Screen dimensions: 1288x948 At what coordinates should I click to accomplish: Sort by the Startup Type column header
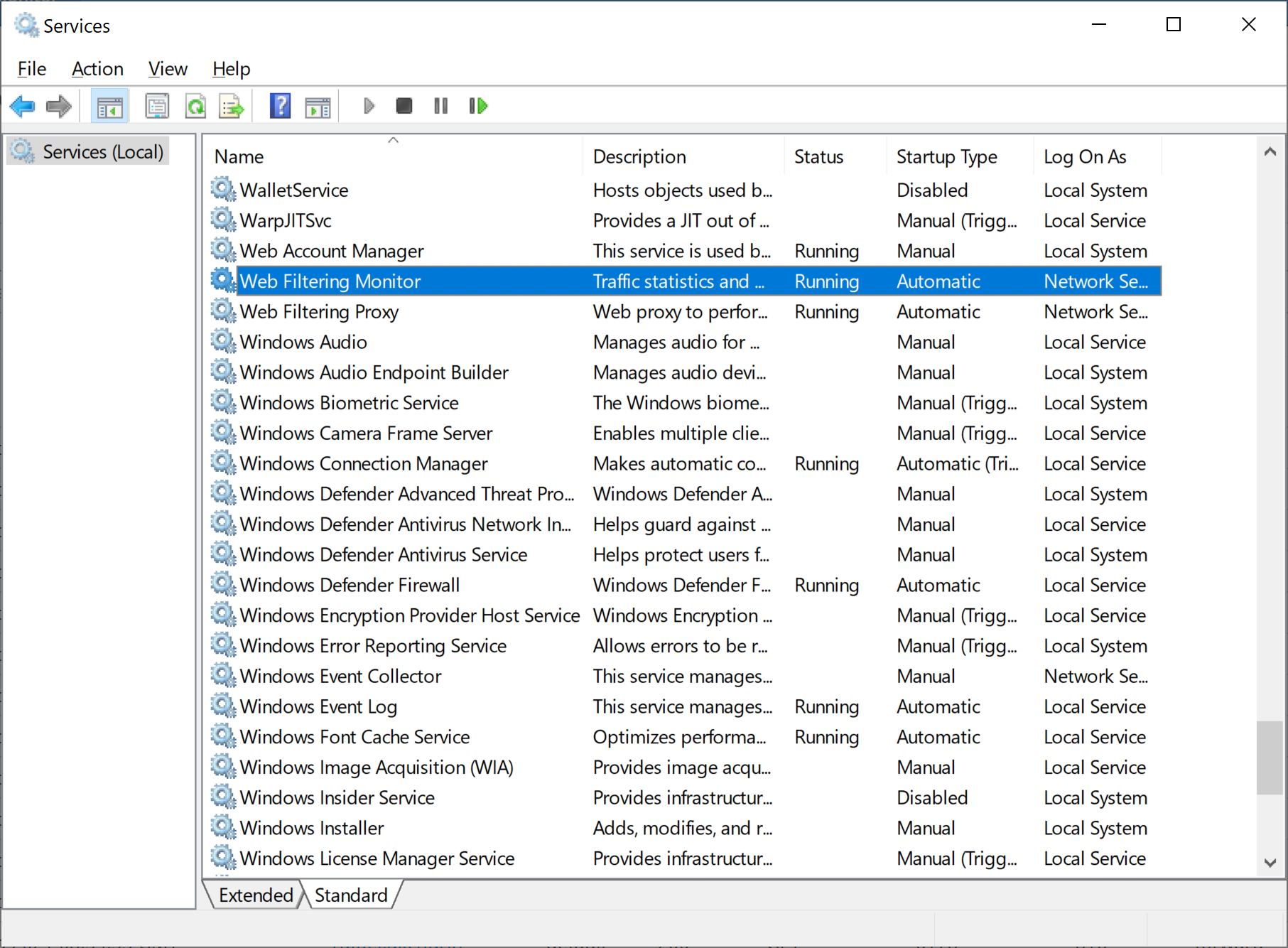(x=960, y=156)
